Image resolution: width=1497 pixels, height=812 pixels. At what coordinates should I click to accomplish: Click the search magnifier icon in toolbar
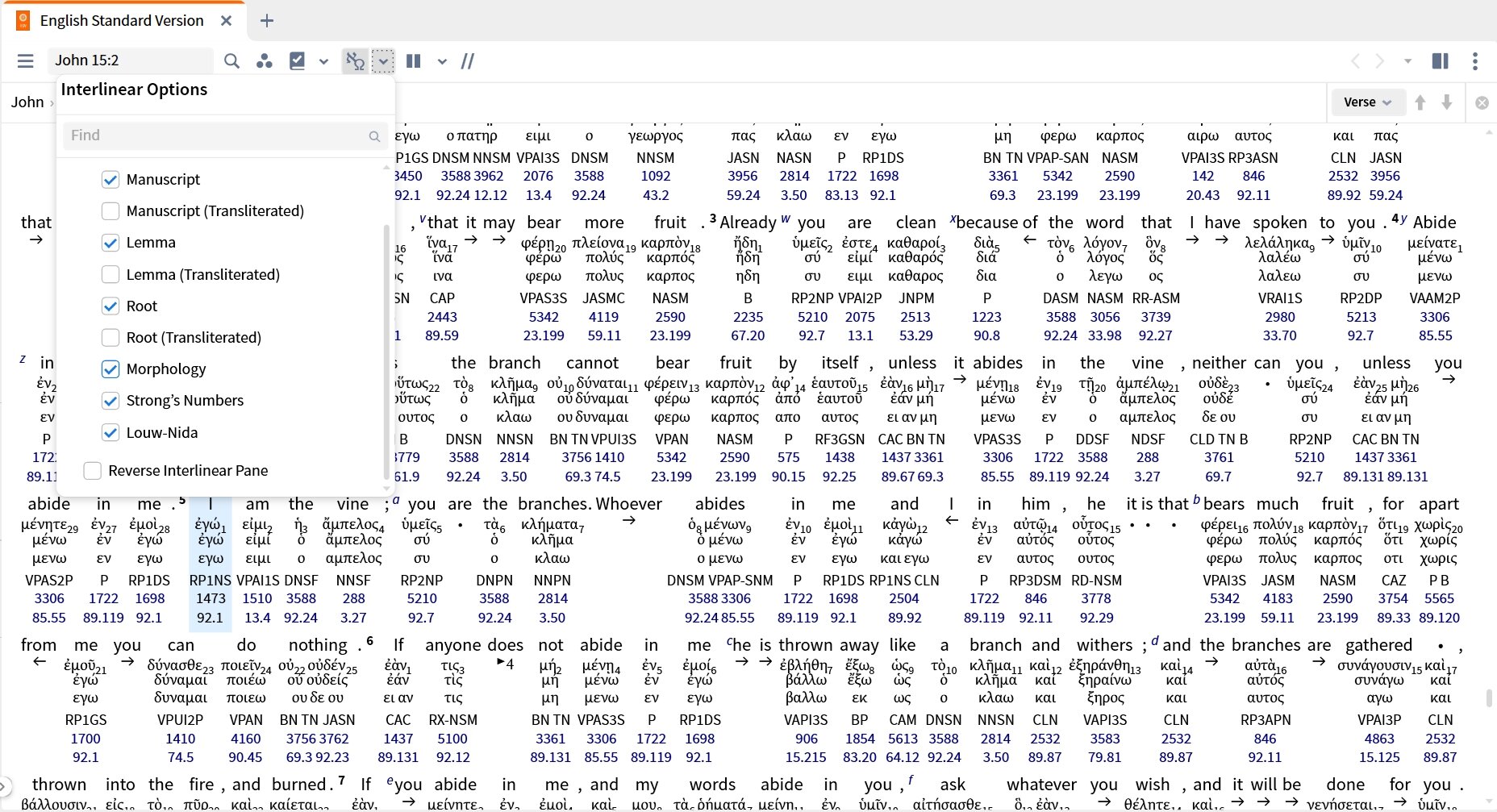pos(231,61)
